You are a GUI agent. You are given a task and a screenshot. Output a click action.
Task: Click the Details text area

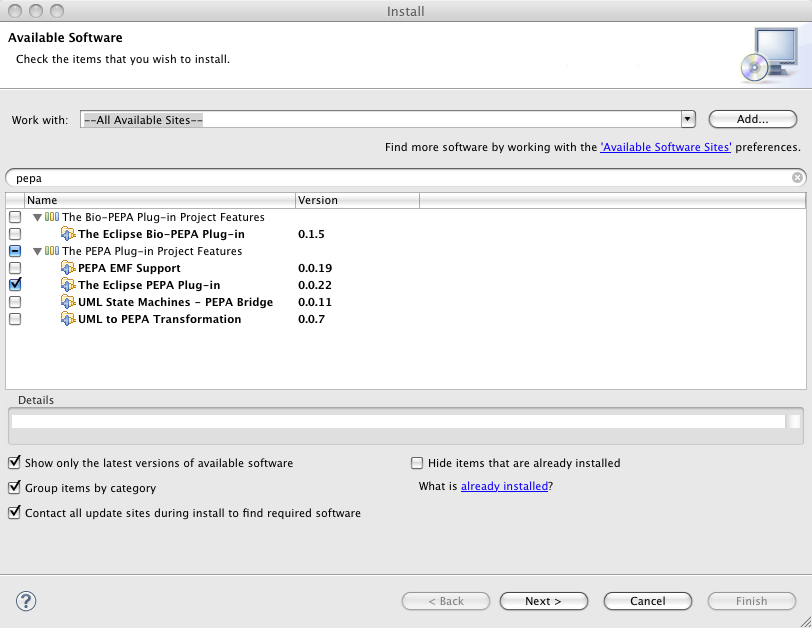pos(398,421)
